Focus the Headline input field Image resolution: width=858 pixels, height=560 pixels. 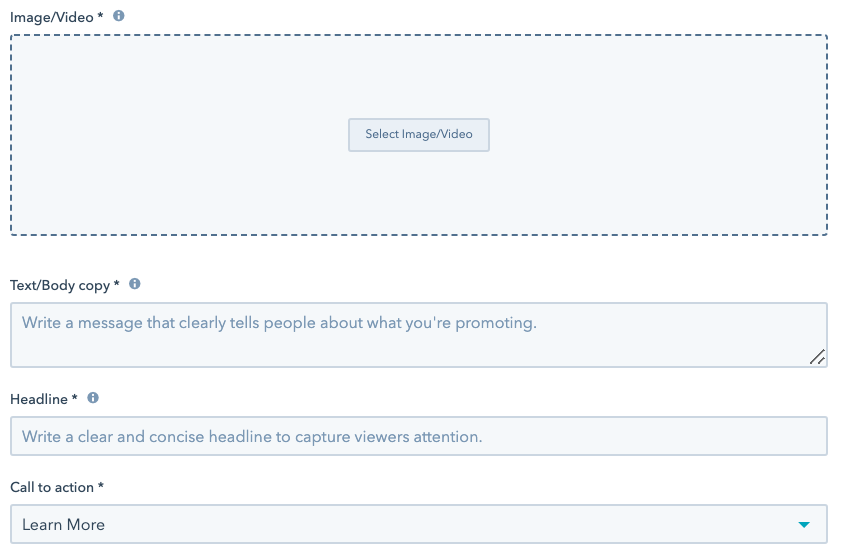tap(419, 436)
